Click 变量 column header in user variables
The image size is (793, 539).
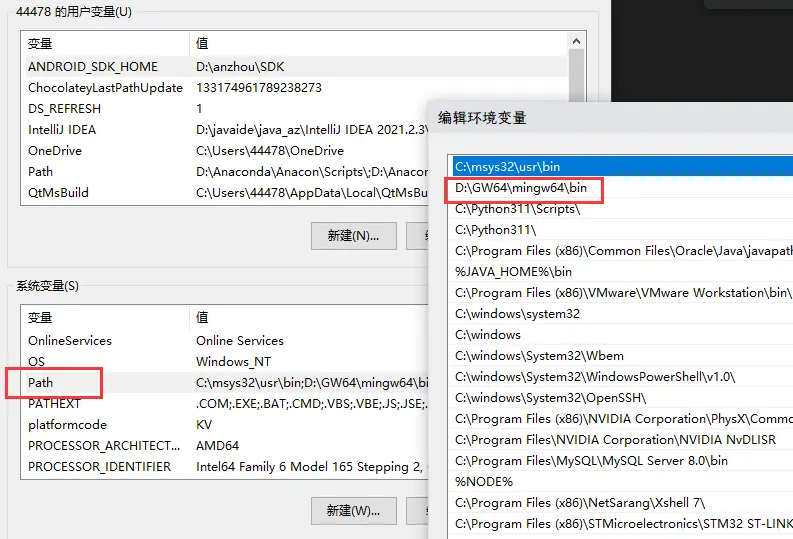point(40,44)
